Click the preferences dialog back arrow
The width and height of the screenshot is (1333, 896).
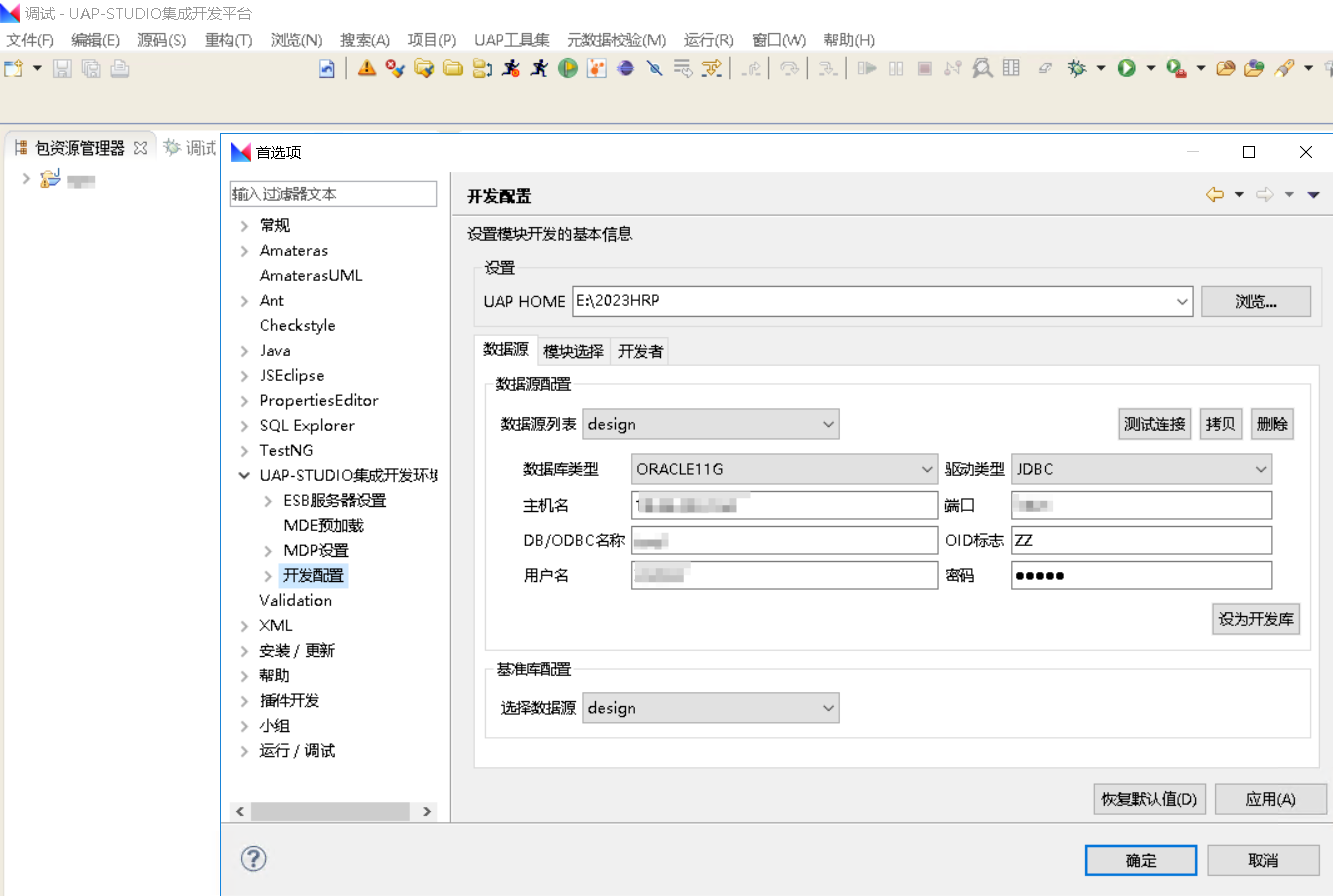[1215, 195]
